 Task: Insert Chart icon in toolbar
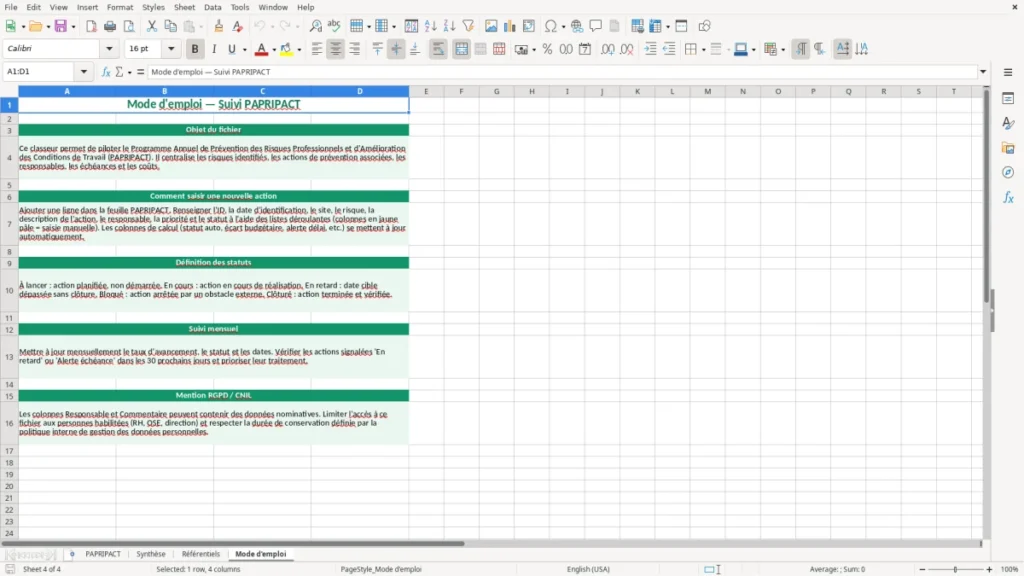509,26
